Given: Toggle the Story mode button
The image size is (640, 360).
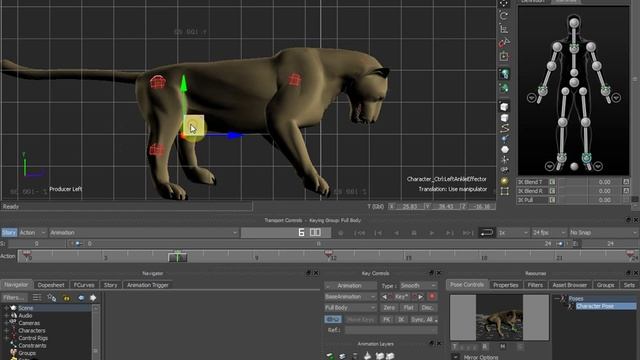Looking at the screenshot, I should click(9, 233).
